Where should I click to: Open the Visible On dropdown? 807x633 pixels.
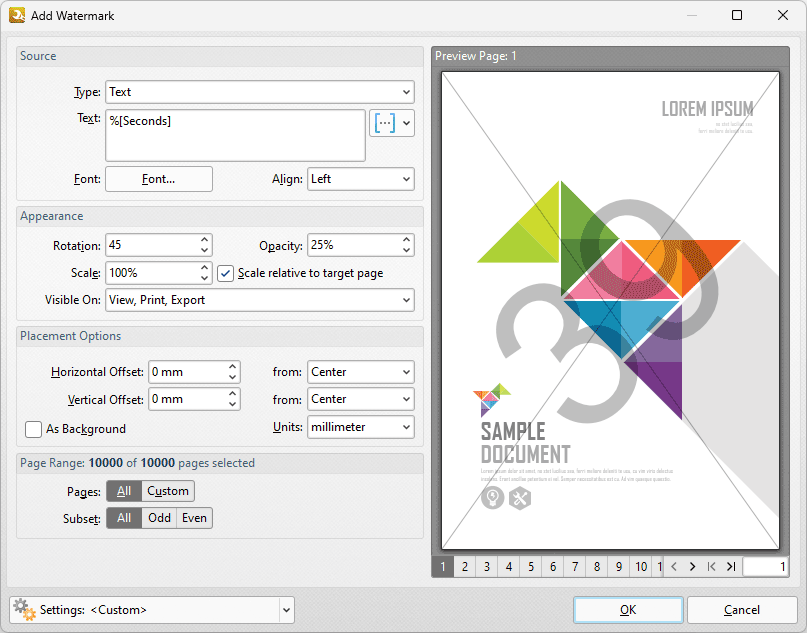pos(259,300)
